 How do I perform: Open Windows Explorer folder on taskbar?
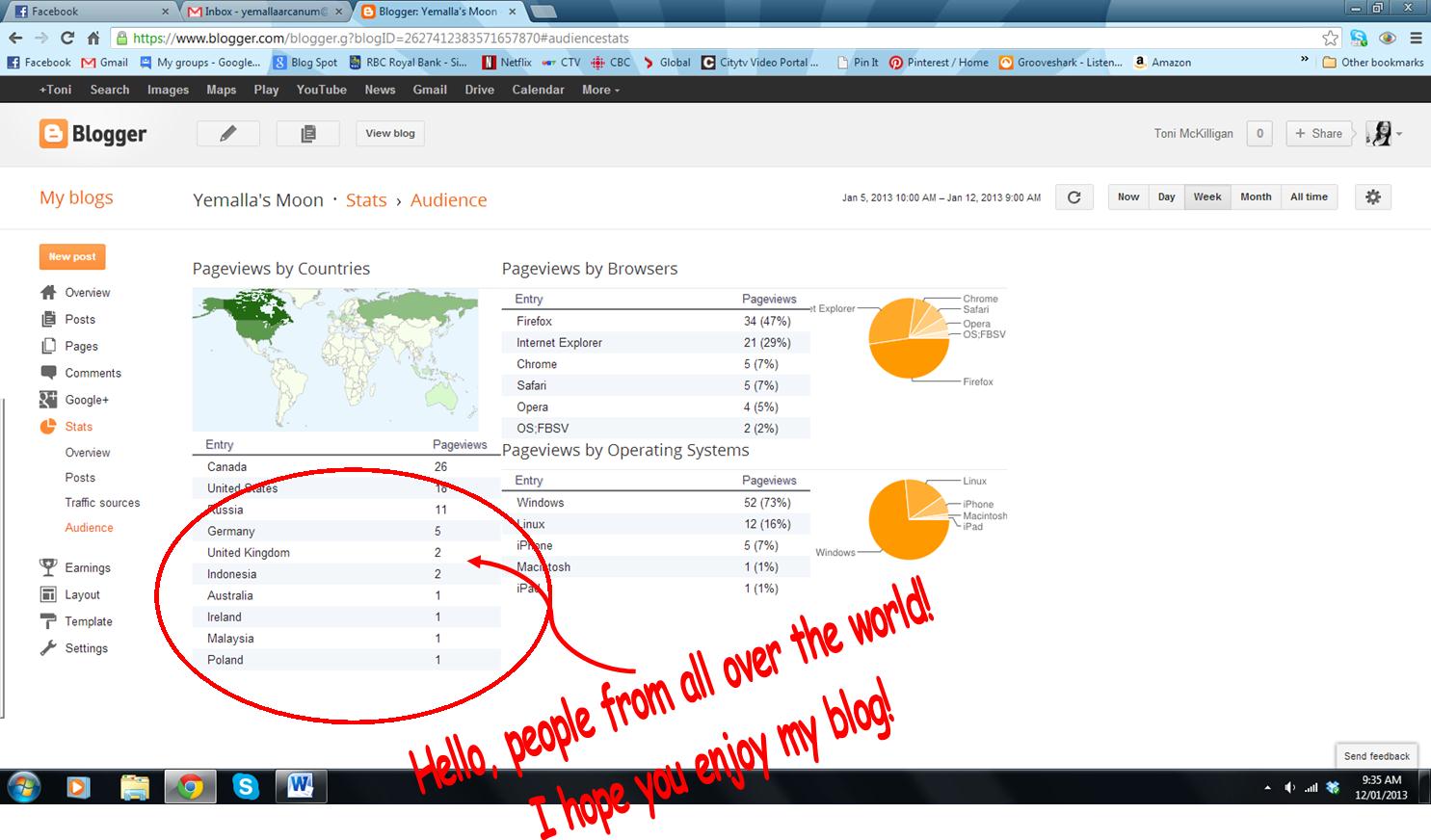[135, 787]
